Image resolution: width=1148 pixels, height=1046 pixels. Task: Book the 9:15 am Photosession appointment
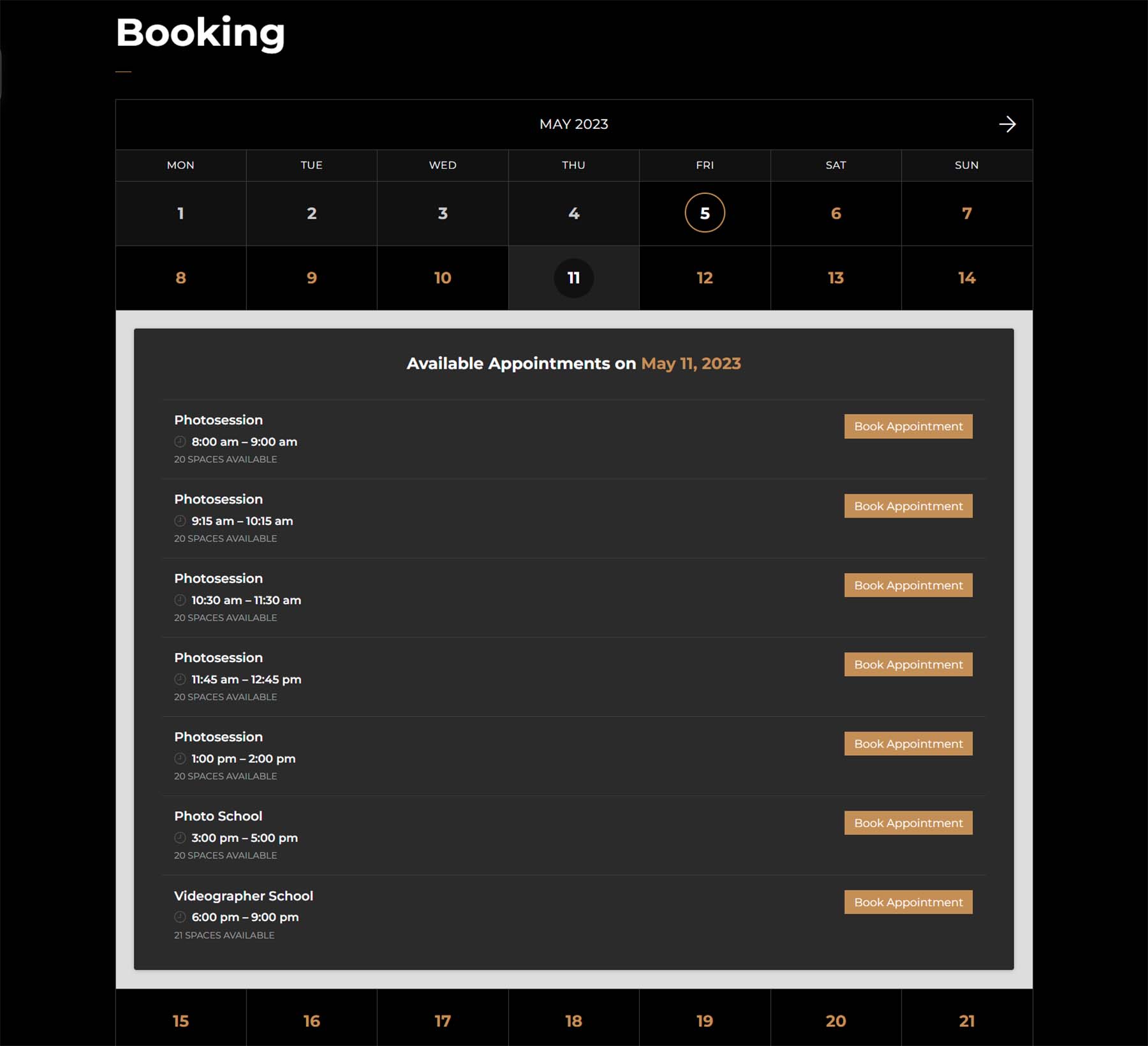pyautogui.click(x=908, y=506)
